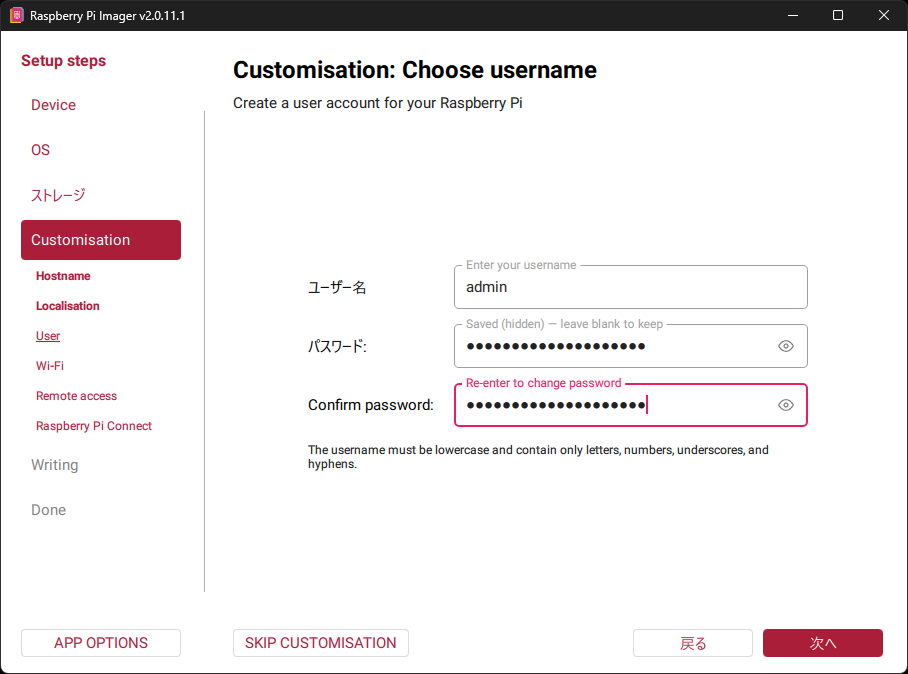Go to the OS setup step
Viewport: 908px width, 674px height.
point(41,150)
